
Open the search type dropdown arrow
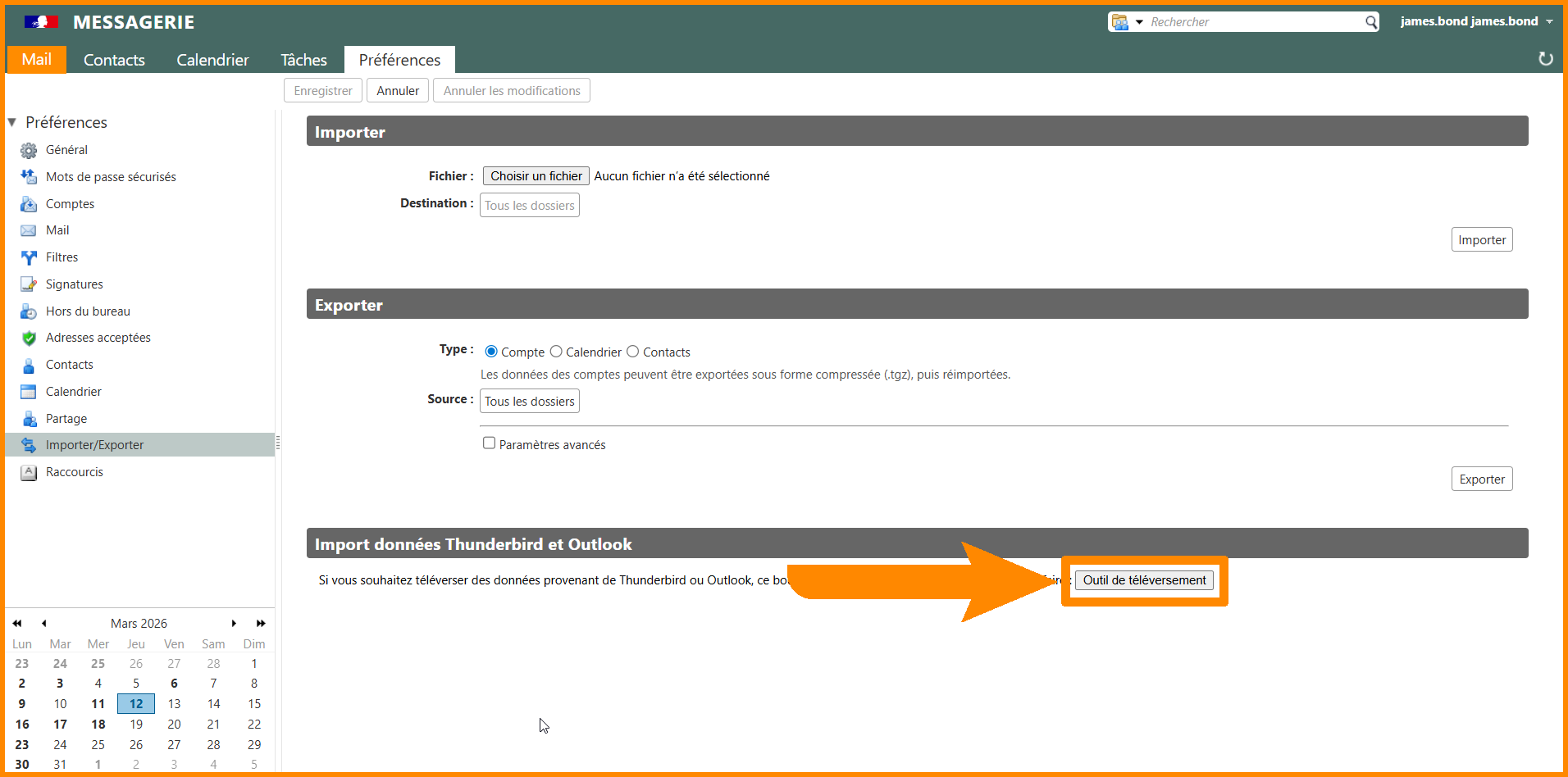[1139, 22]
